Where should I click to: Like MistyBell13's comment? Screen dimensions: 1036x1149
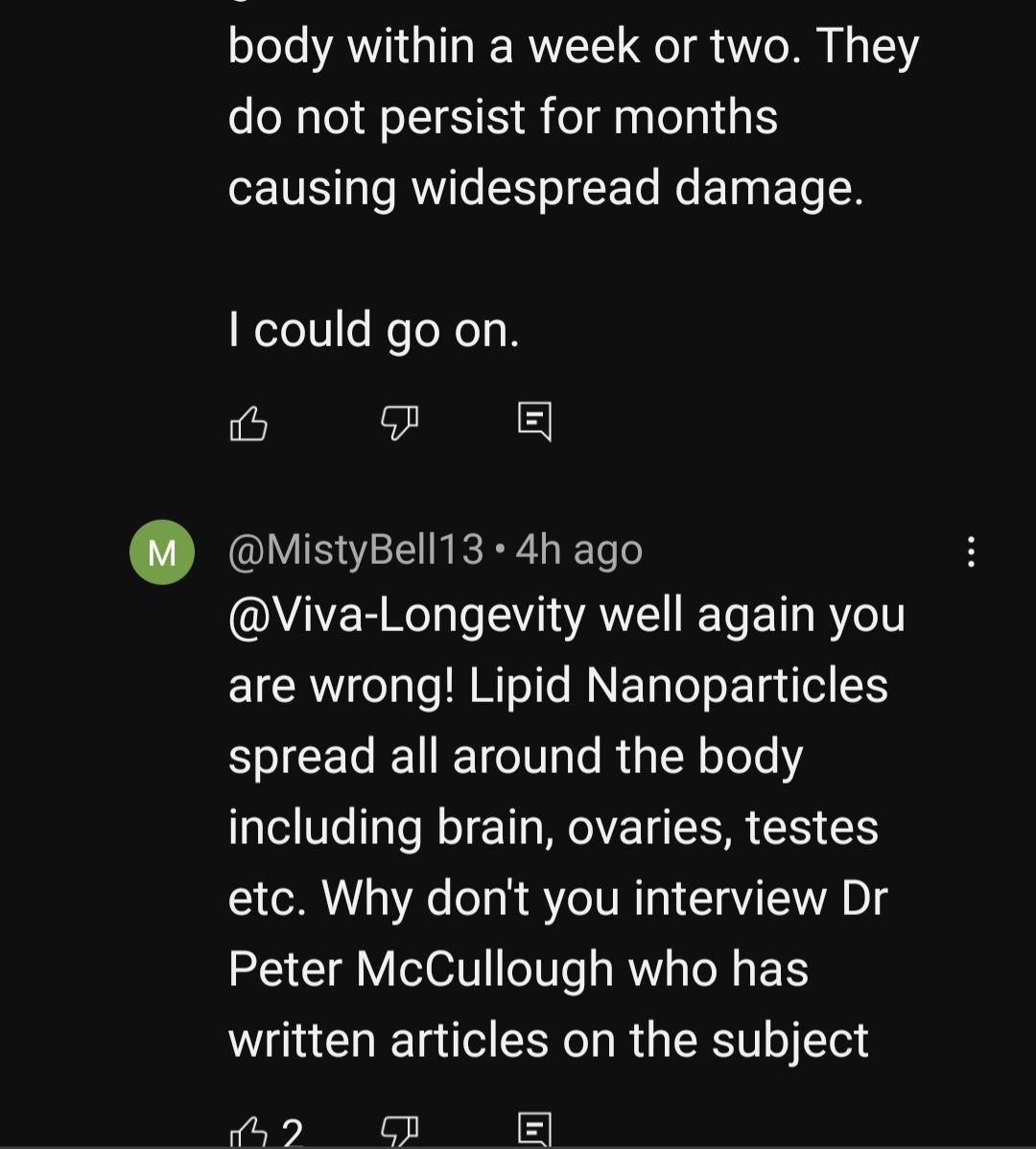[x=248, y=1132]
